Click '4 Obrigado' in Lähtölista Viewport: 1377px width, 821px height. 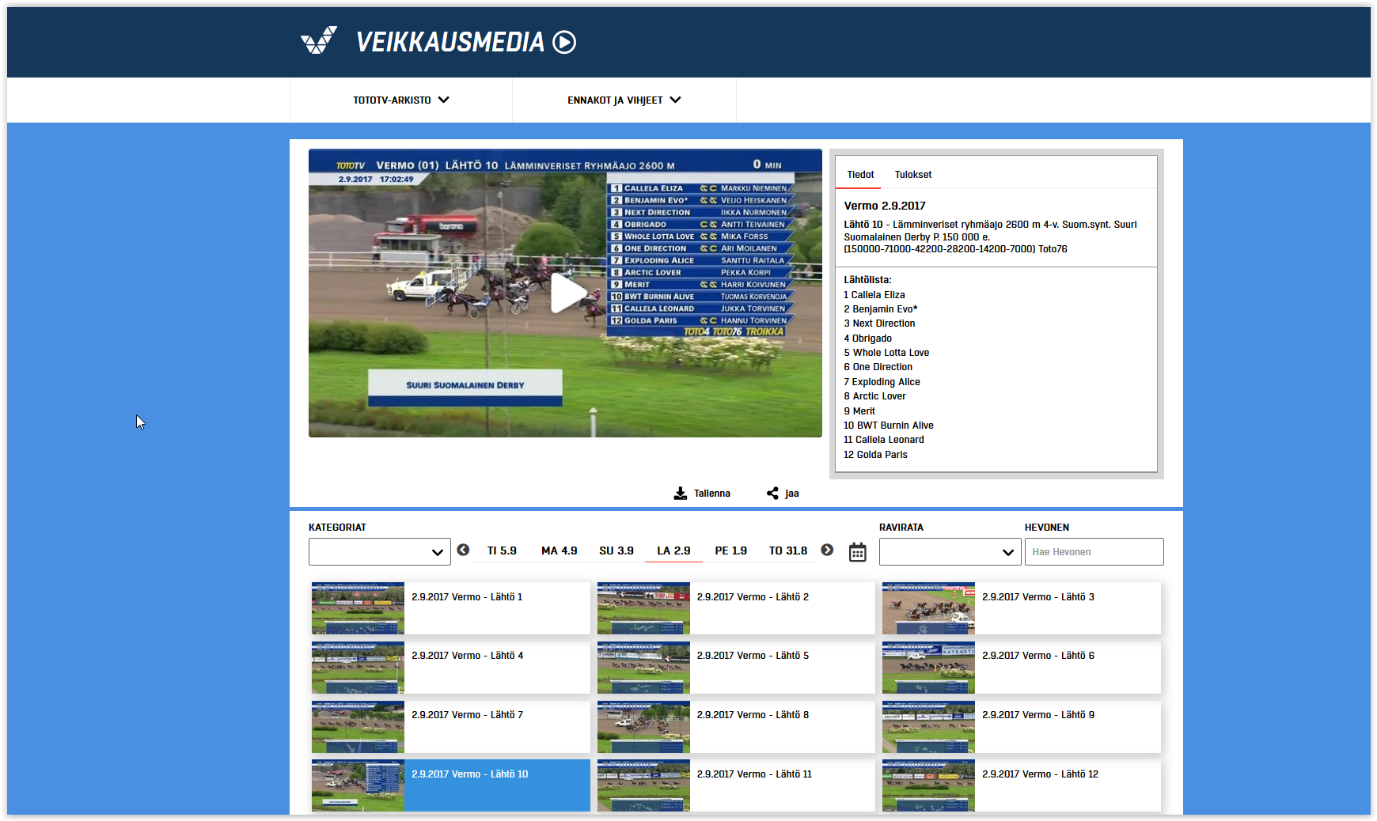tap(868, 338)
